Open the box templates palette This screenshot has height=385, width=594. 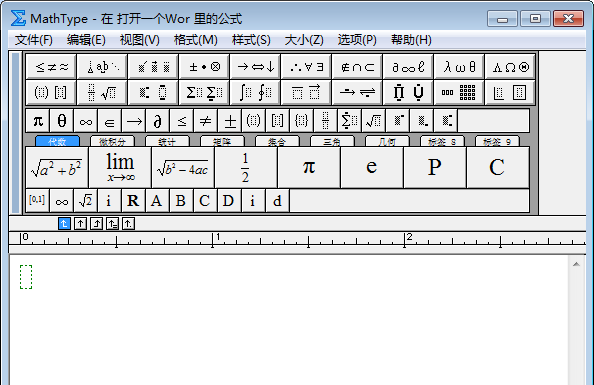click(510, 92)
